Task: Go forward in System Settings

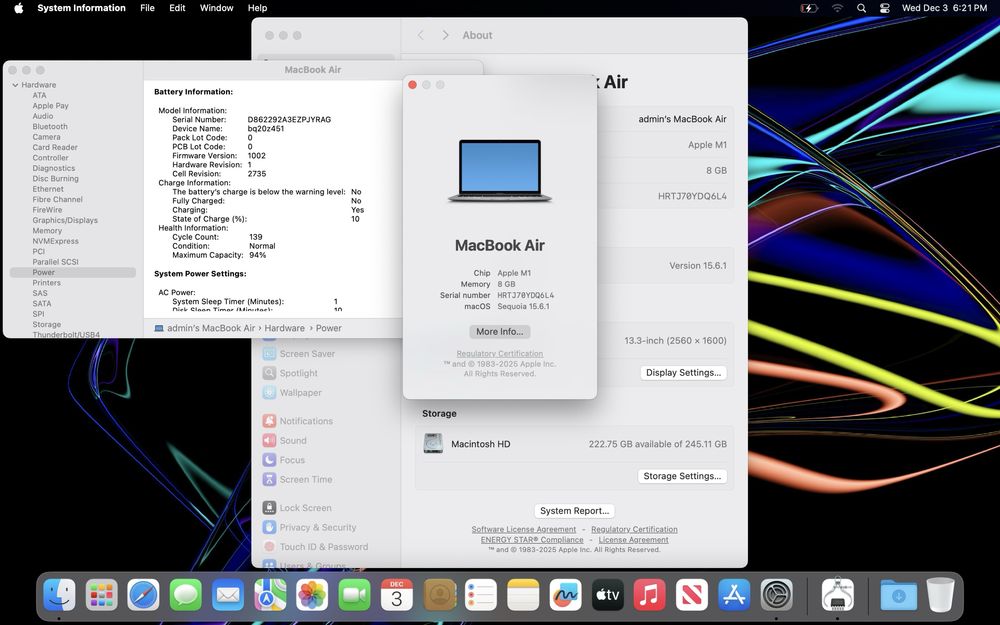Action: point(445,35)
